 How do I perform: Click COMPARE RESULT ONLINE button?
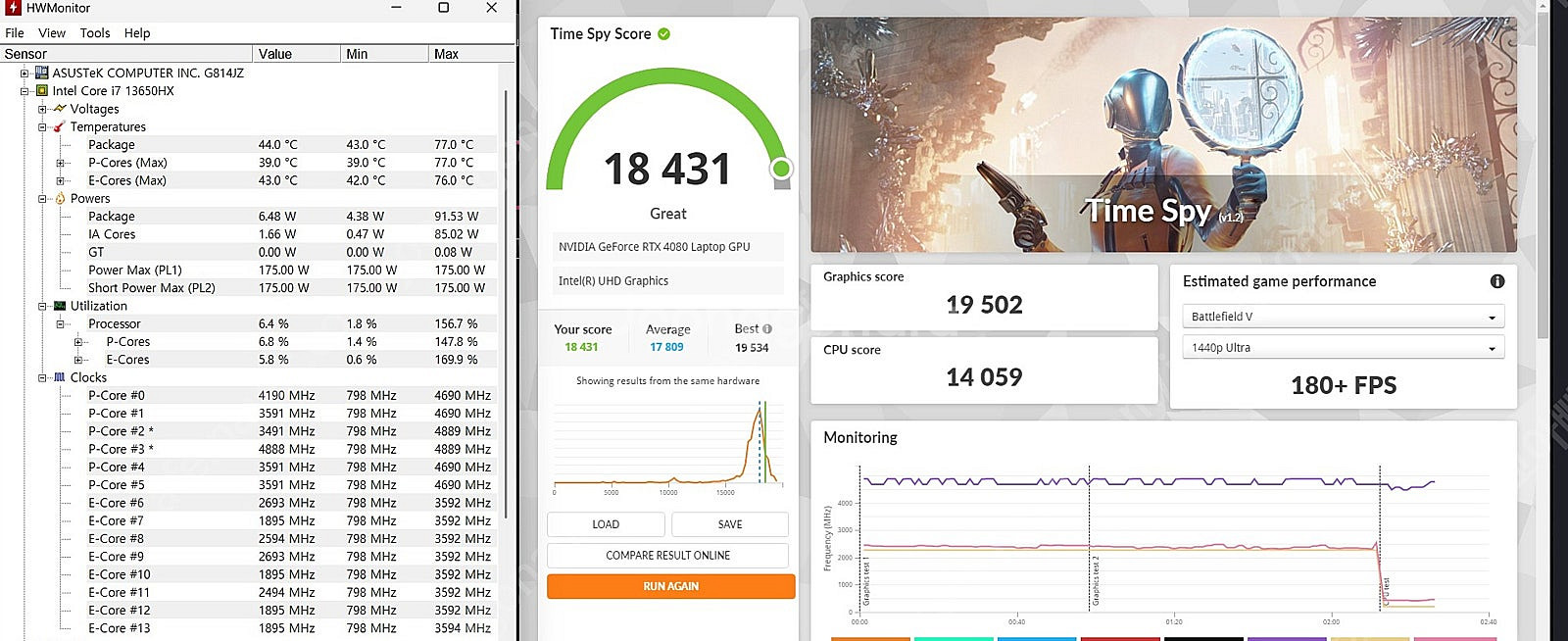click(667, 556)
